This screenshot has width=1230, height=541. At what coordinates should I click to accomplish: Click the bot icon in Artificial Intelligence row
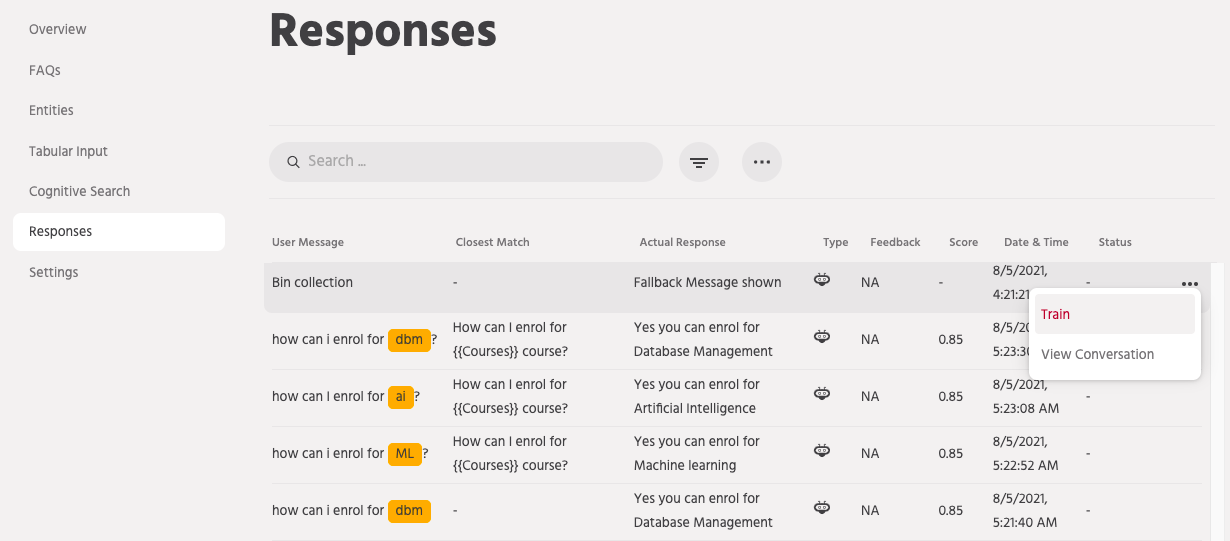point(822,395)
